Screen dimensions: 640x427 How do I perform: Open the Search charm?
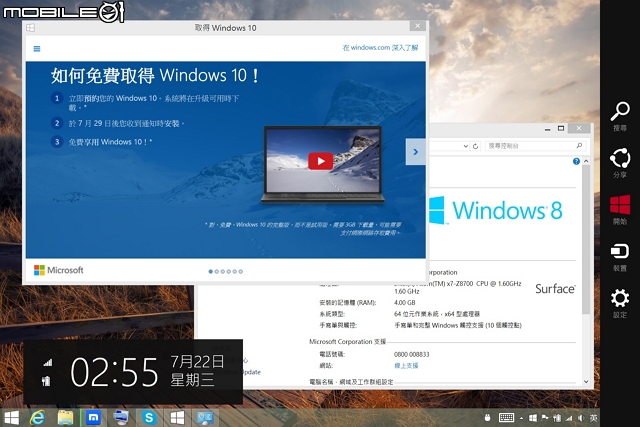pos(620,116)
